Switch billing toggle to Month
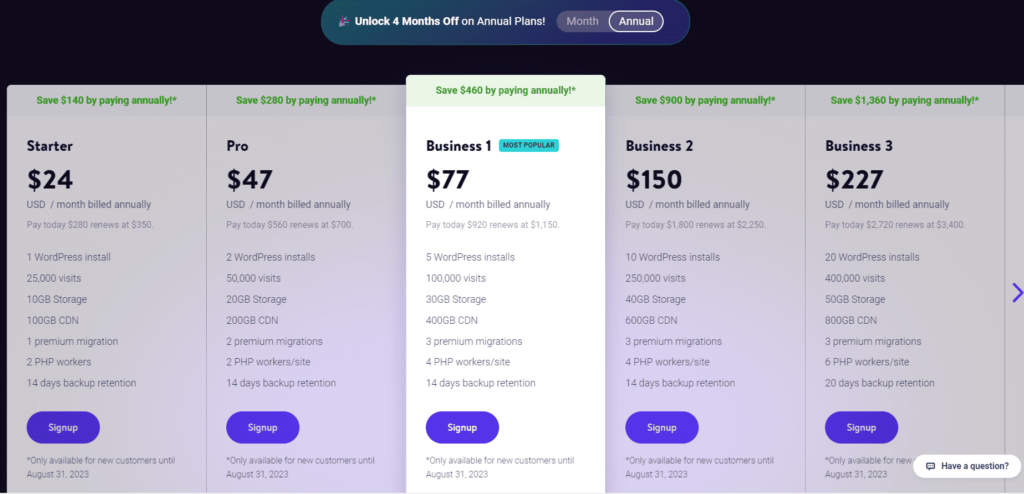The width and height of the screenshot is (1024, 494). pyautogui.click(x=582, y=21)
